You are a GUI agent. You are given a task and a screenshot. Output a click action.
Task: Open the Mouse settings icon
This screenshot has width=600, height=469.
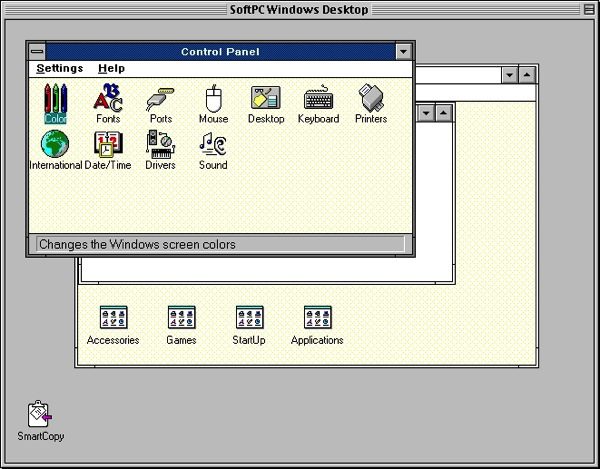[213, 99]
